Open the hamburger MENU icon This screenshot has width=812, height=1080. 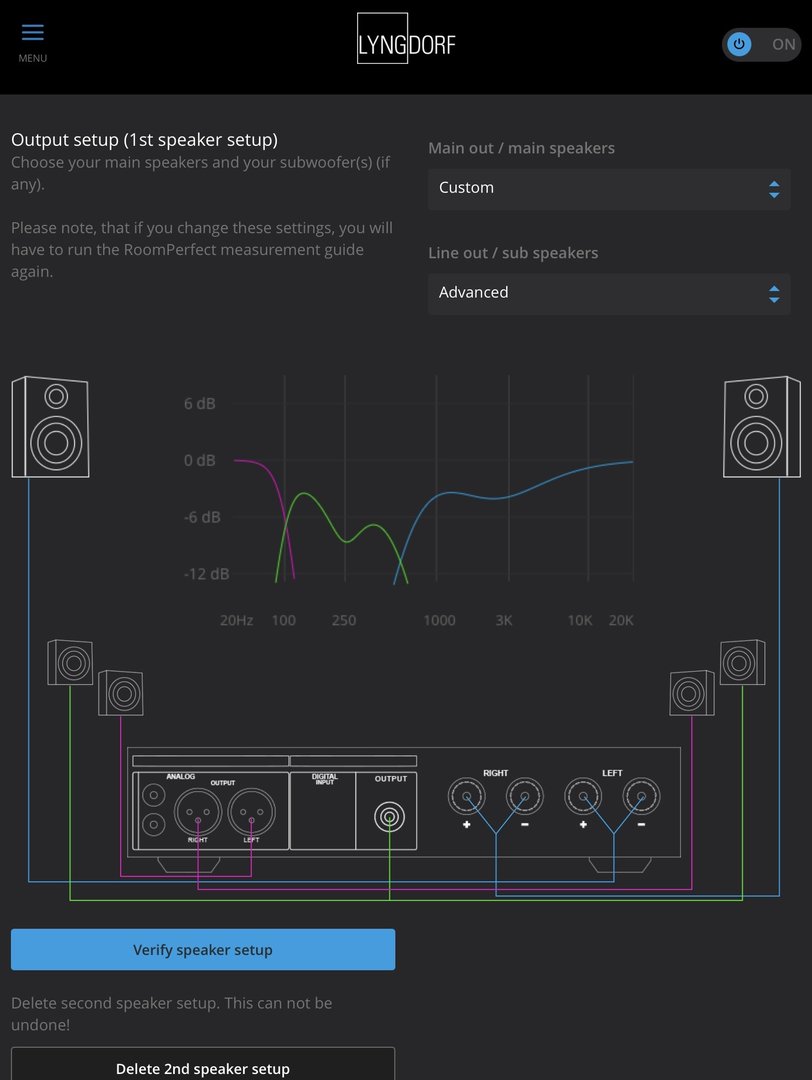coord(32,32)
